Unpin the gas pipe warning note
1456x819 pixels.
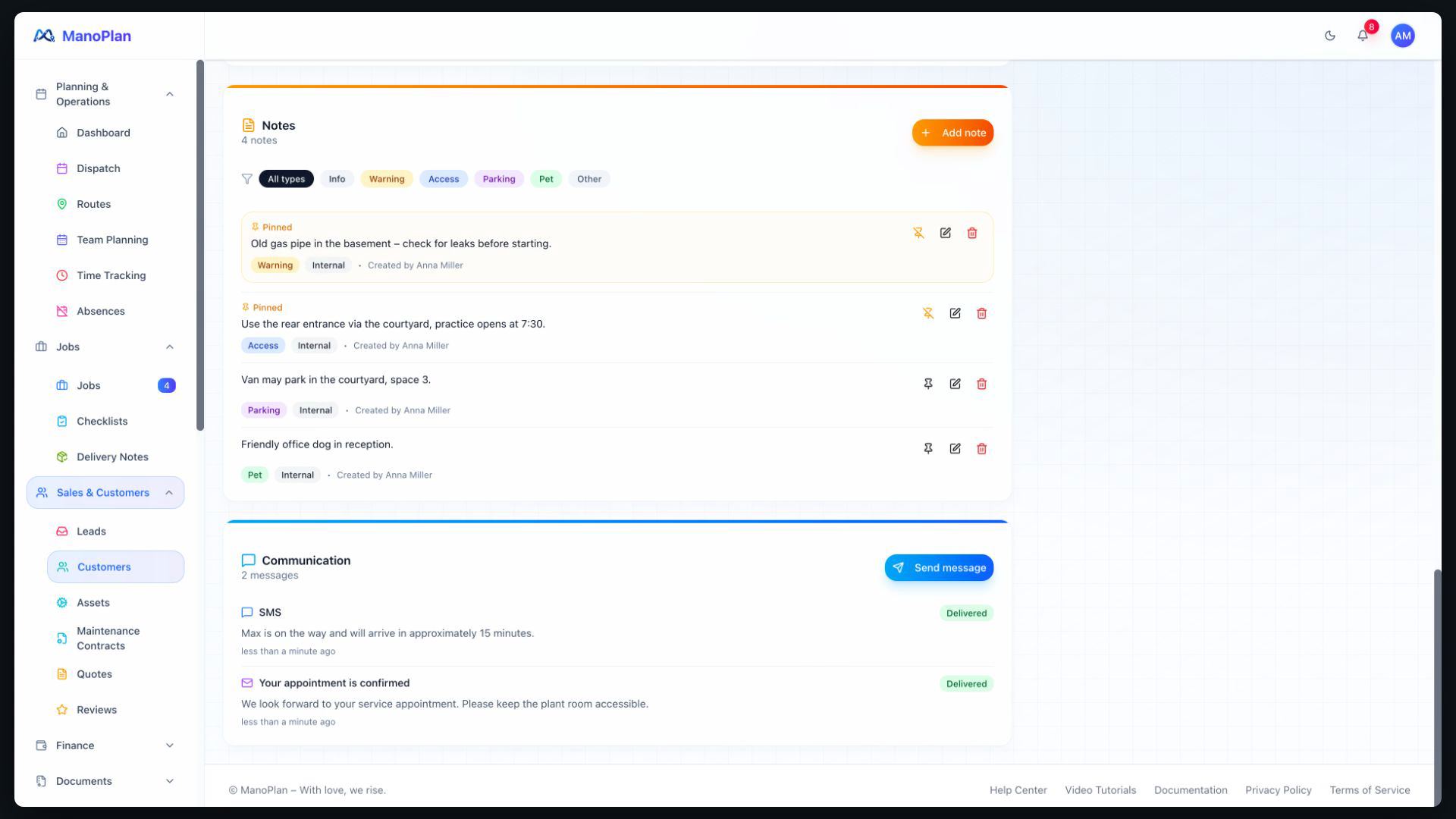point(918,233)
